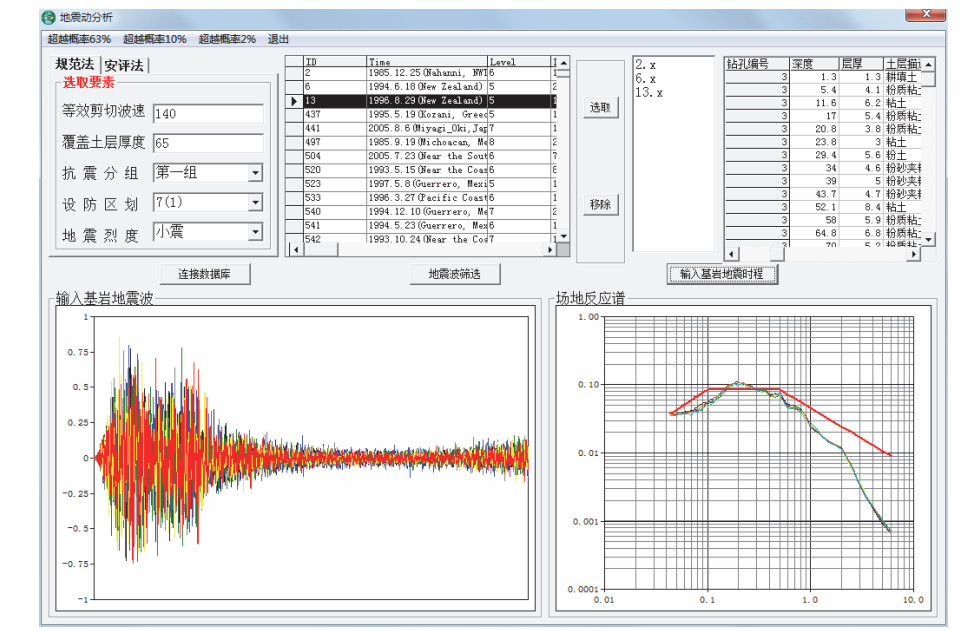
Task: Click the right arrow of the earthquake table horizontal scrollbar
Action: [550, 250]
